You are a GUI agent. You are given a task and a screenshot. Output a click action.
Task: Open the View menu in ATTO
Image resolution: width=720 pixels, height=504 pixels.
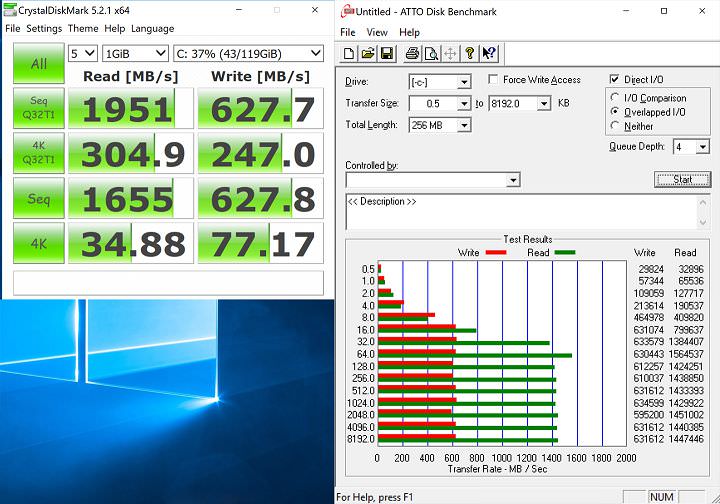tap(377, 32)
